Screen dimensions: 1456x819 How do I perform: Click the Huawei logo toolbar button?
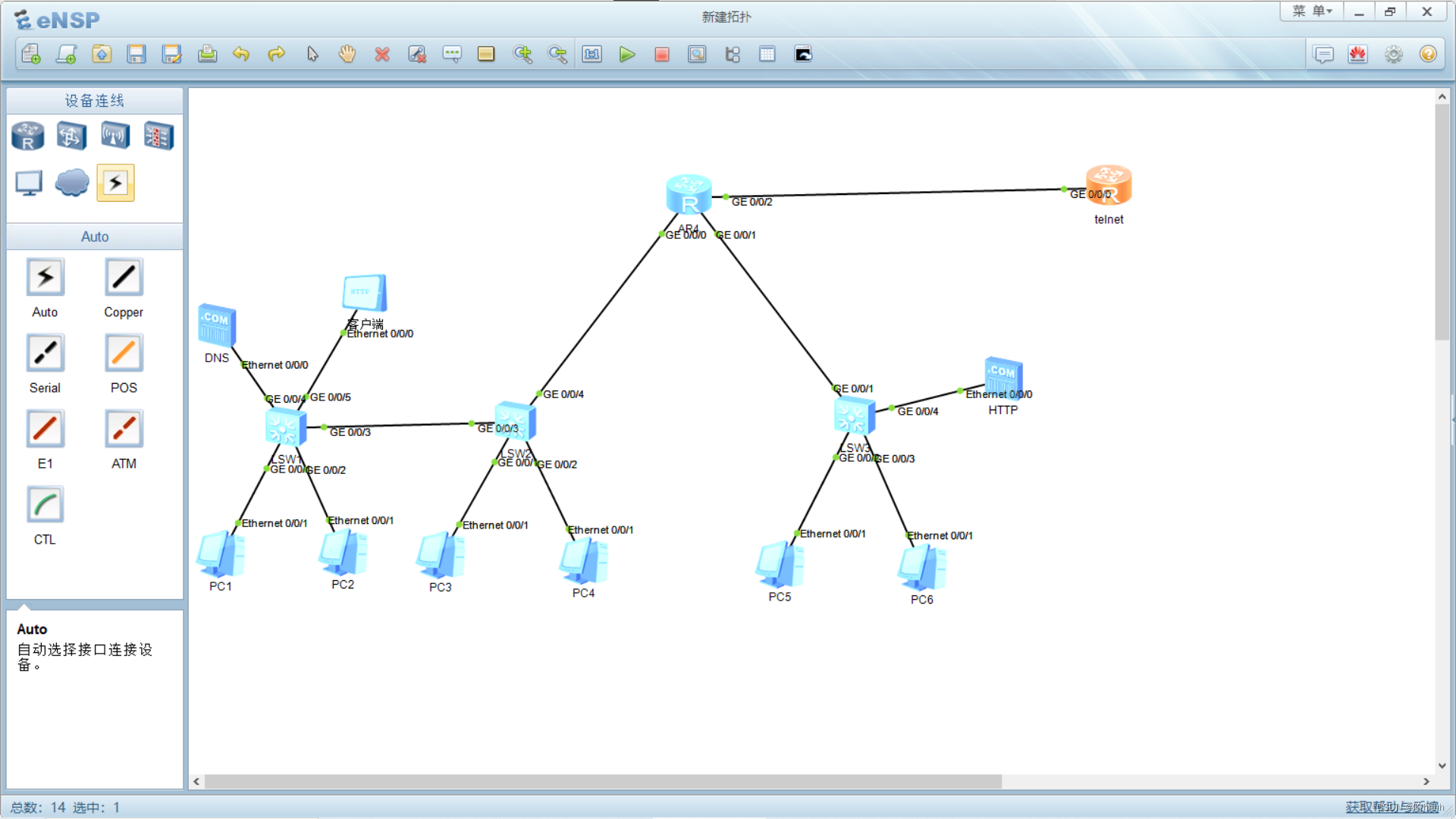pyautogui.click(x=1357, y=55)
